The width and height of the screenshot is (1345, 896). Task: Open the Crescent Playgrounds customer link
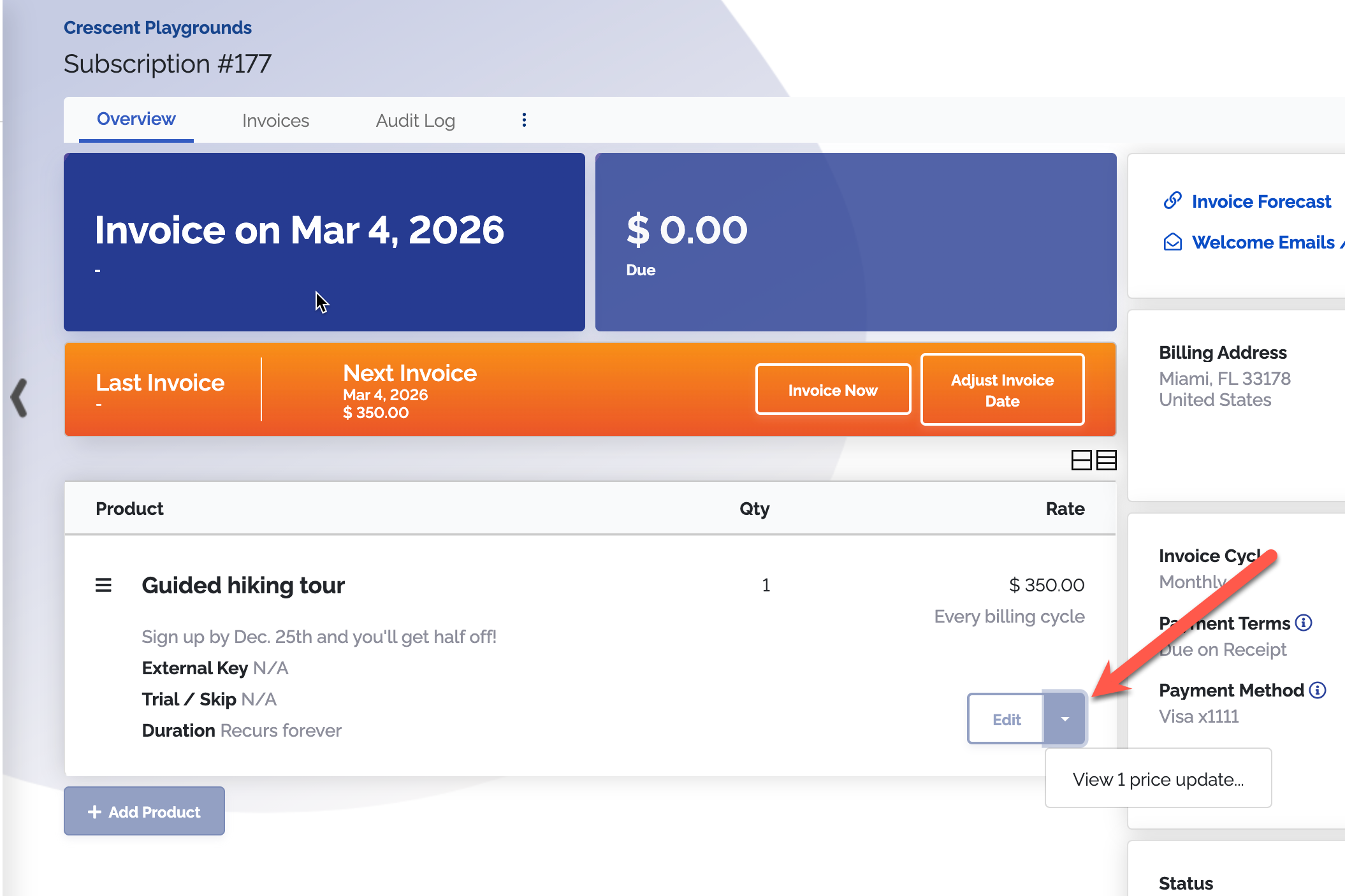[x=157, y=27]
